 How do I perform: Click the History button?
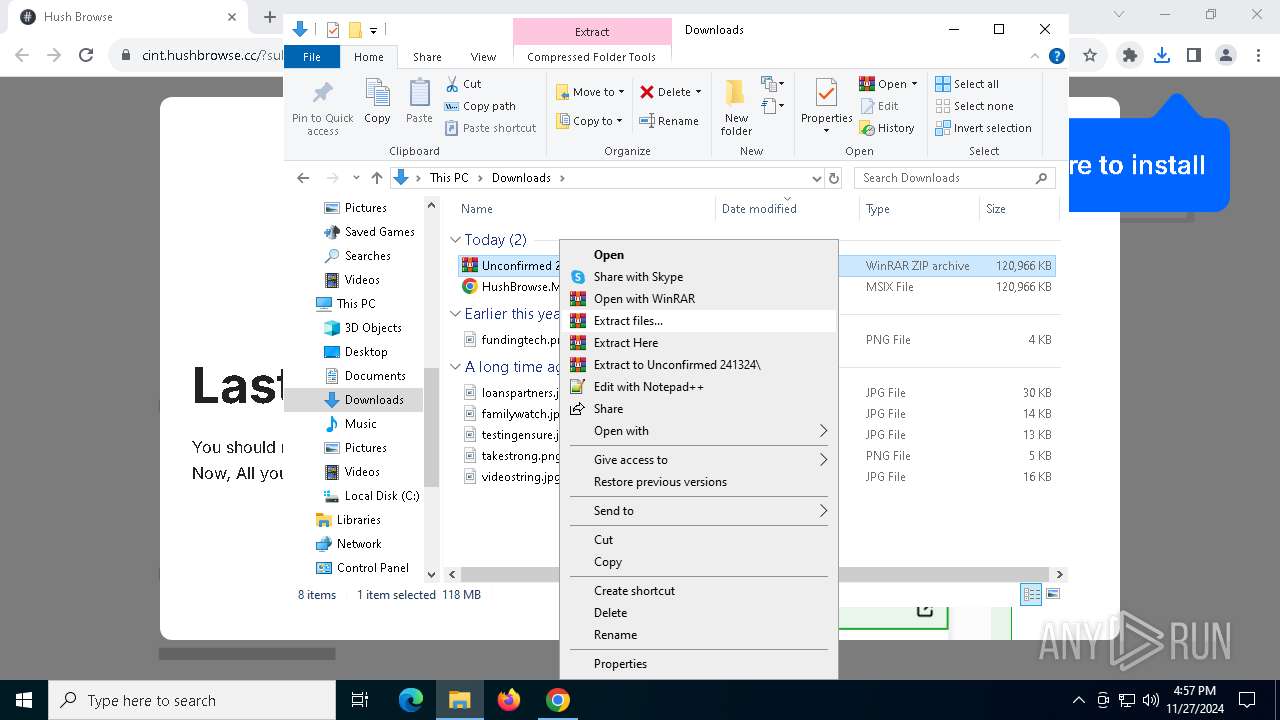click(886, 128)
